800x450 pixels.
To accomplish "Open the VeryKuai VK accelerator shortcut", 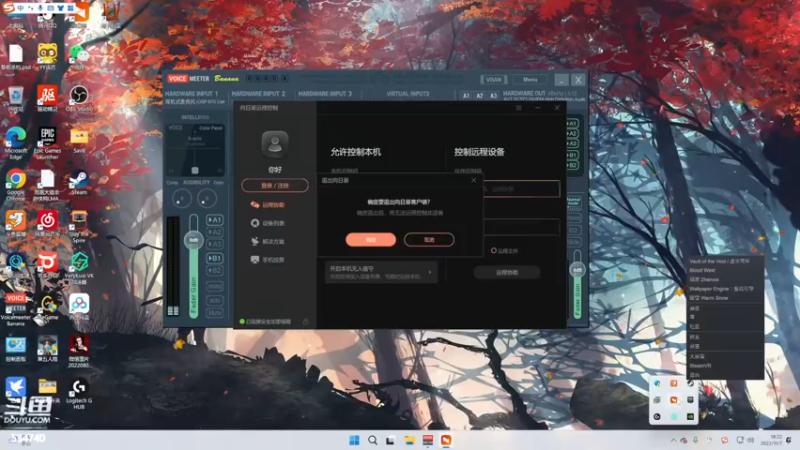I will pos(79,267).
